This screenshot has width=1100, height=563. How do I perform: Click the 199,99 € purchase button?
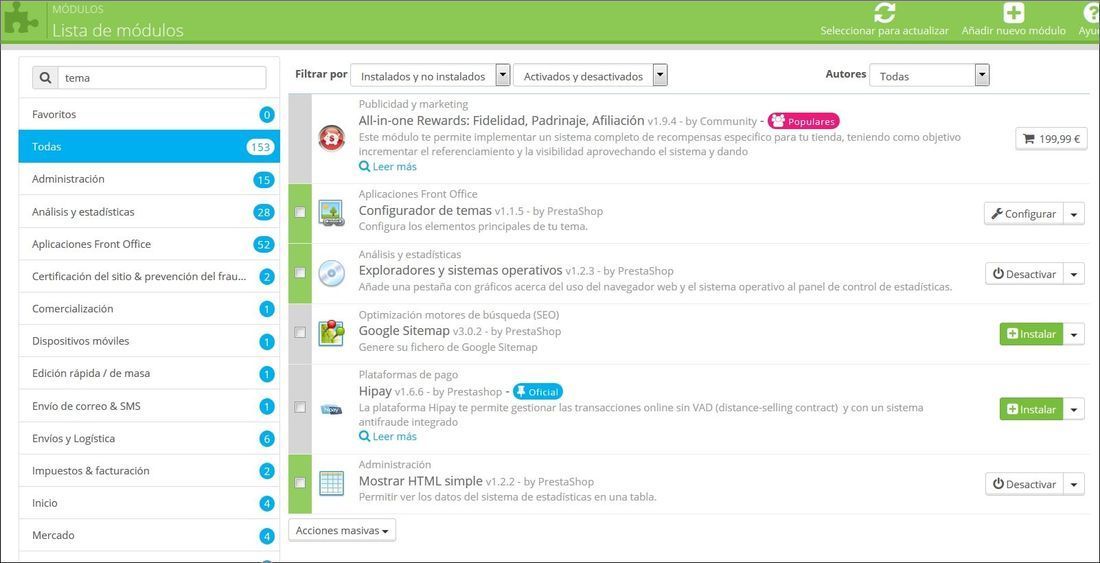point(1051,139)
